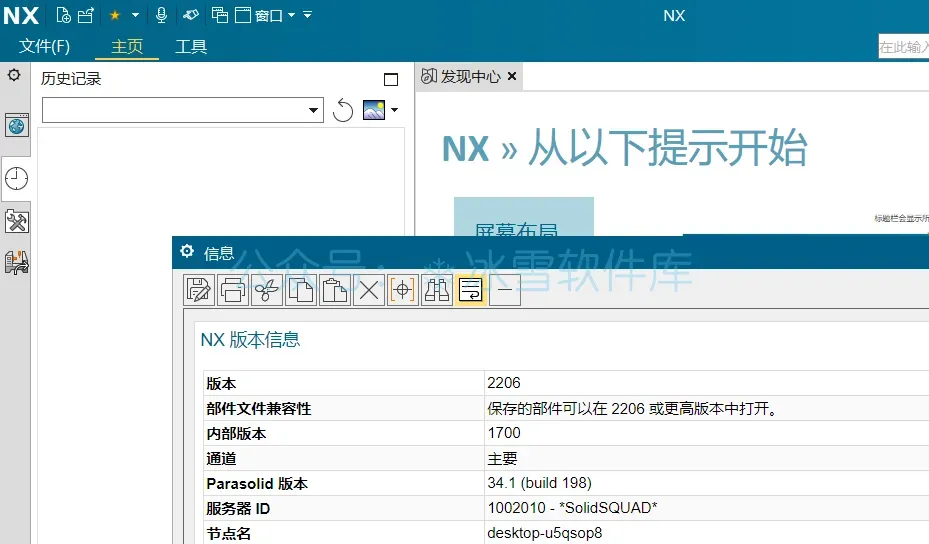Expand the quick access toolbar options arrow
Image resolution: width=929 pixels, height=544 pixels.
[307, 15]
